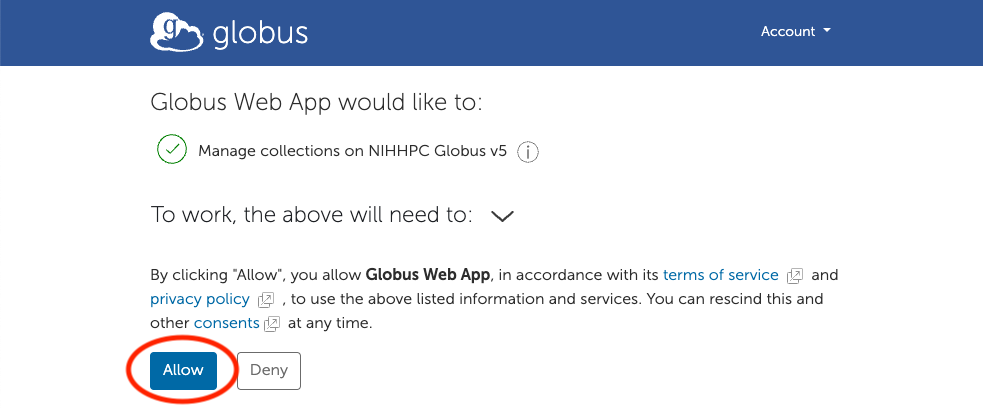983x409 pixels.
Task: Click 'Manage collections on NIHHPC Globus v5' text
Action: [x=352, y=152]
